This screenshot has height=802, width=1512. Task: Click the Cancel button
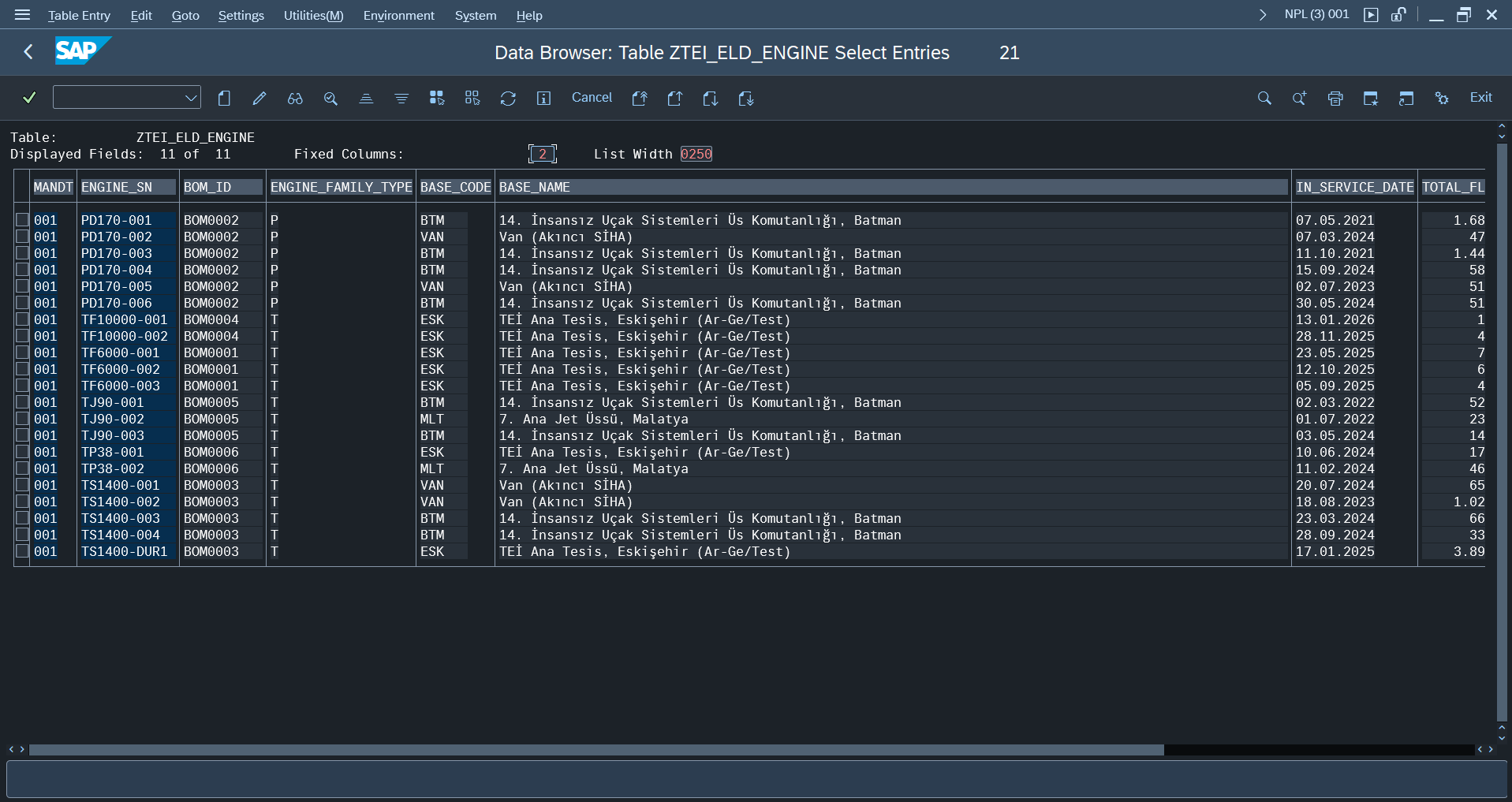[592, 98]
